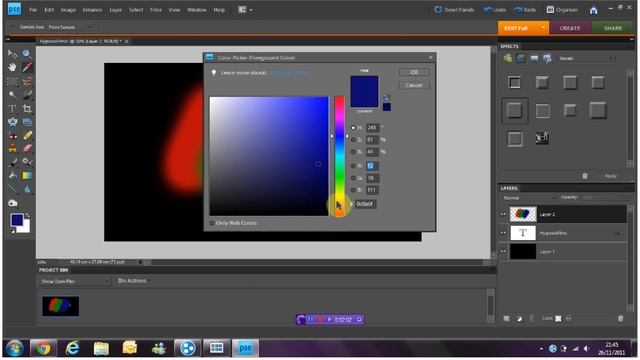Select the S saturation radio button
This screenshot has height=360, width=640.
coord(353,140)
